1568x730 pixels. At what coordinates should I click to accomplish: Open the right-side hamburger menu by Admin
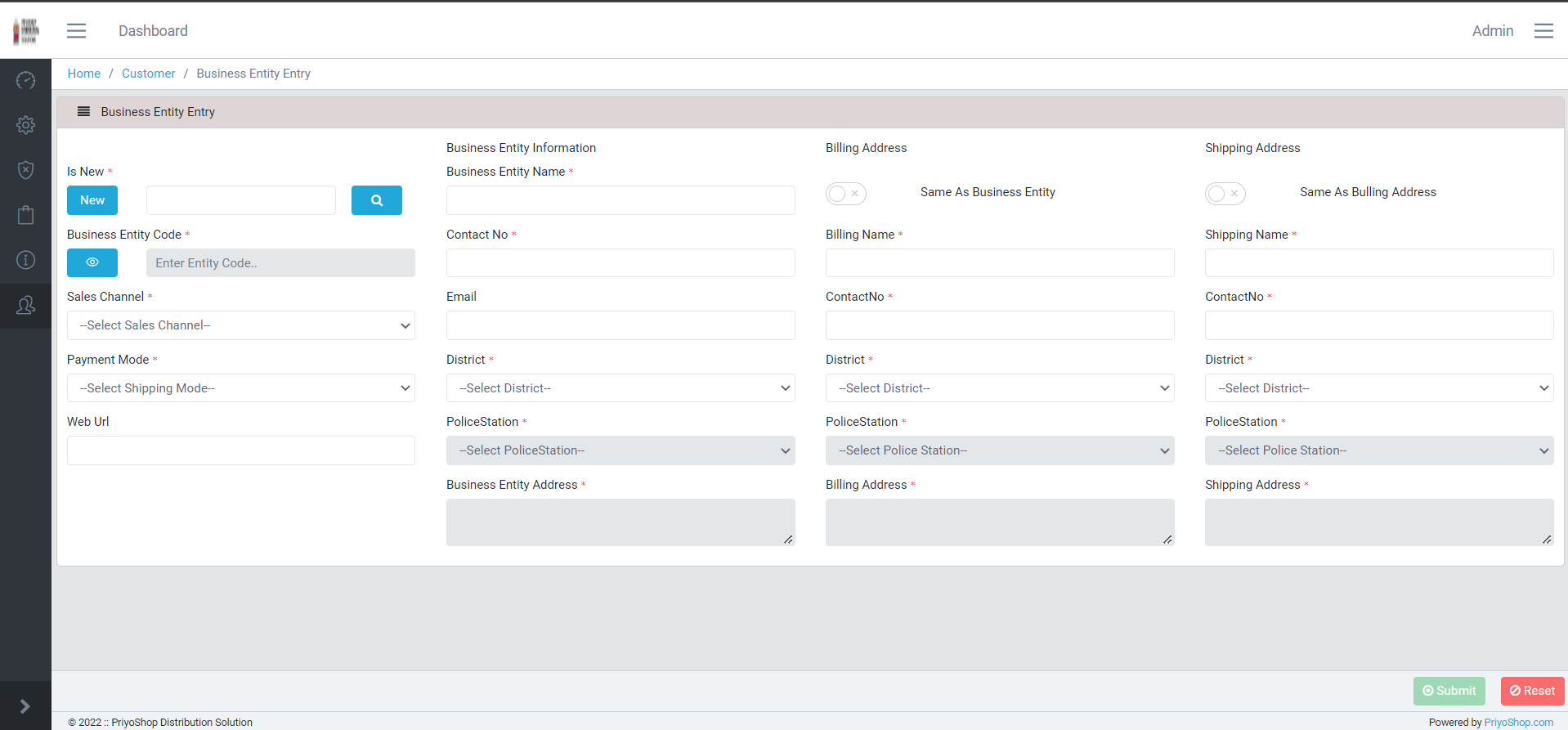[1543, 31]
